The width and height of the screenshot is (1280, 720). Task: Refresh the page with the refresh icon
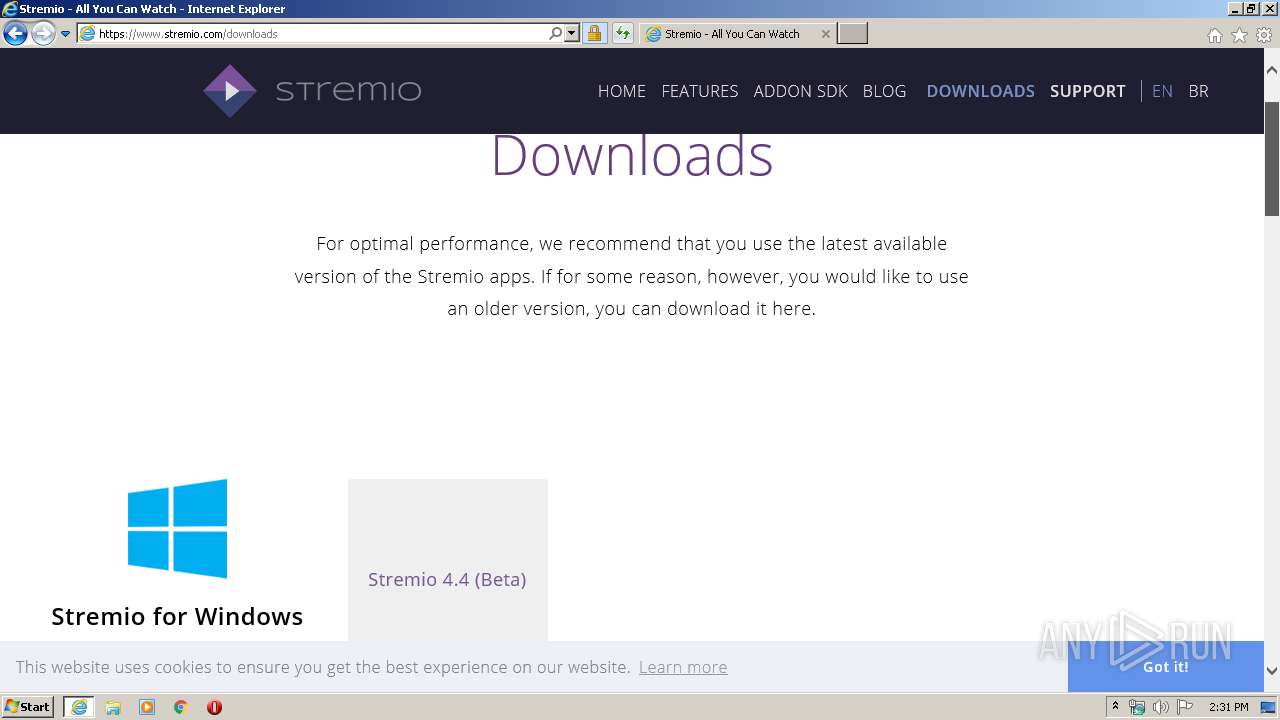623,33
